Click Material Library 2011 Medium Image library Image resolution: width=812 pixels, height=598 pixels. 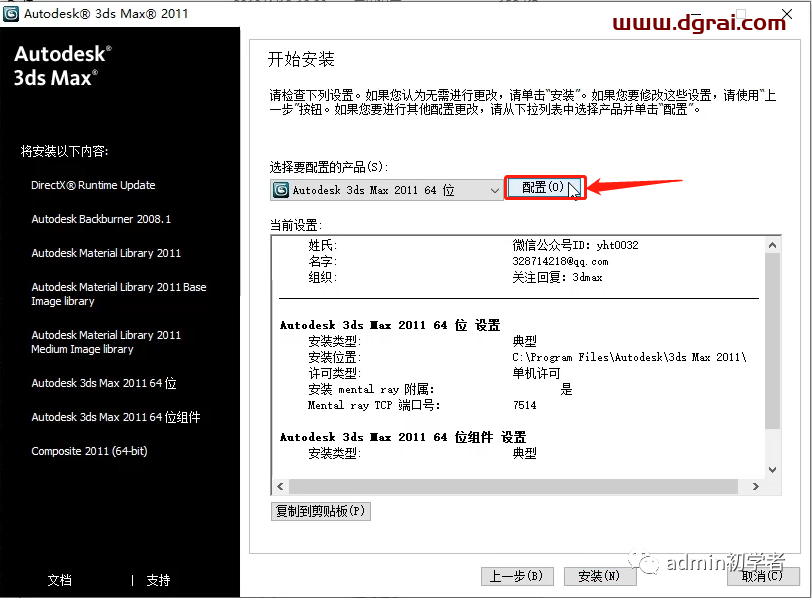pyautogui.click(x=106, y=342)
